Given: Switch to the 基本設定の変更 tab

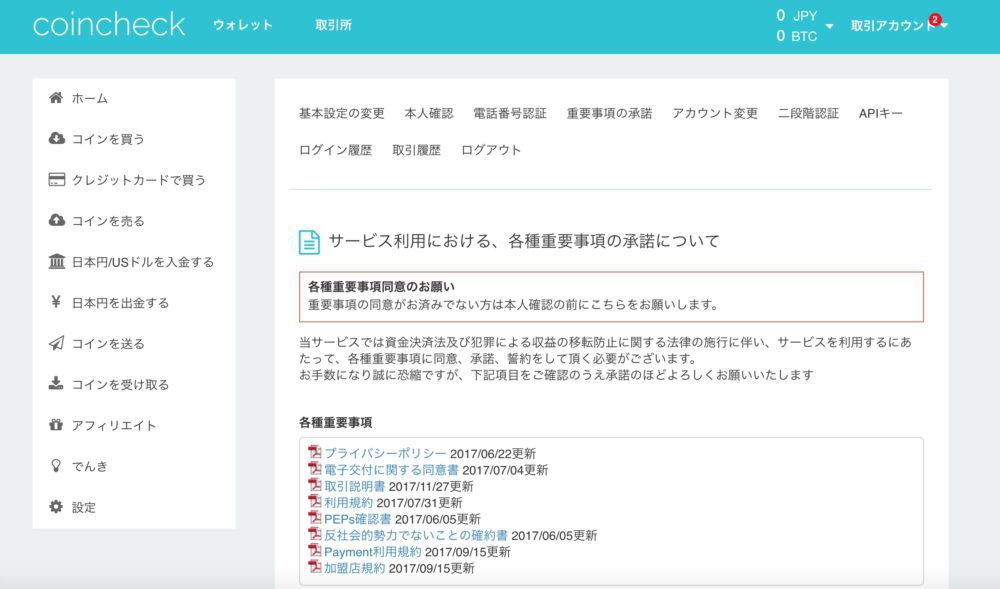Looking at the screenshot, I should click(341, 113).
